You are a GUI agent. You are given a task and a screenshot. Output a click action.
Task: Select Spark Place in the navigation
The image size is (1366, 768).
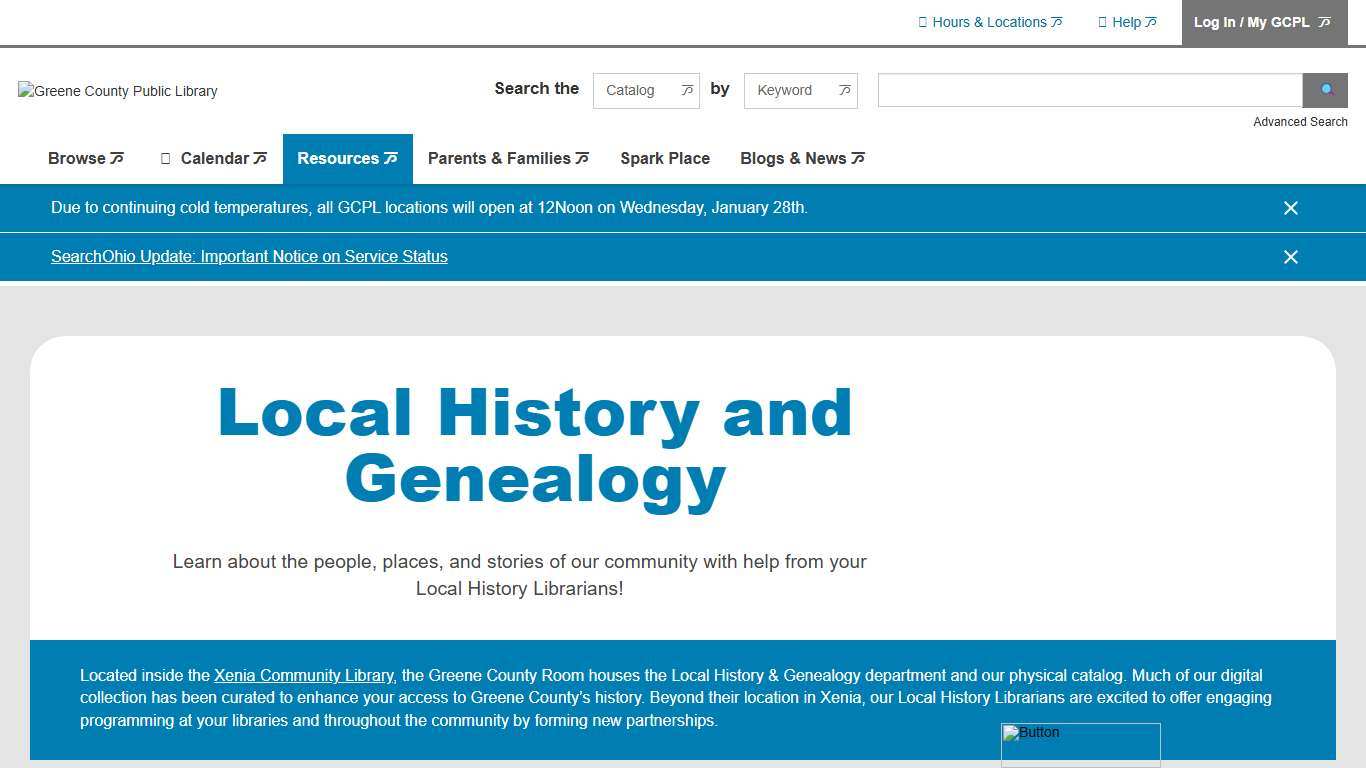pyautogui.click(x=665, y=158)
